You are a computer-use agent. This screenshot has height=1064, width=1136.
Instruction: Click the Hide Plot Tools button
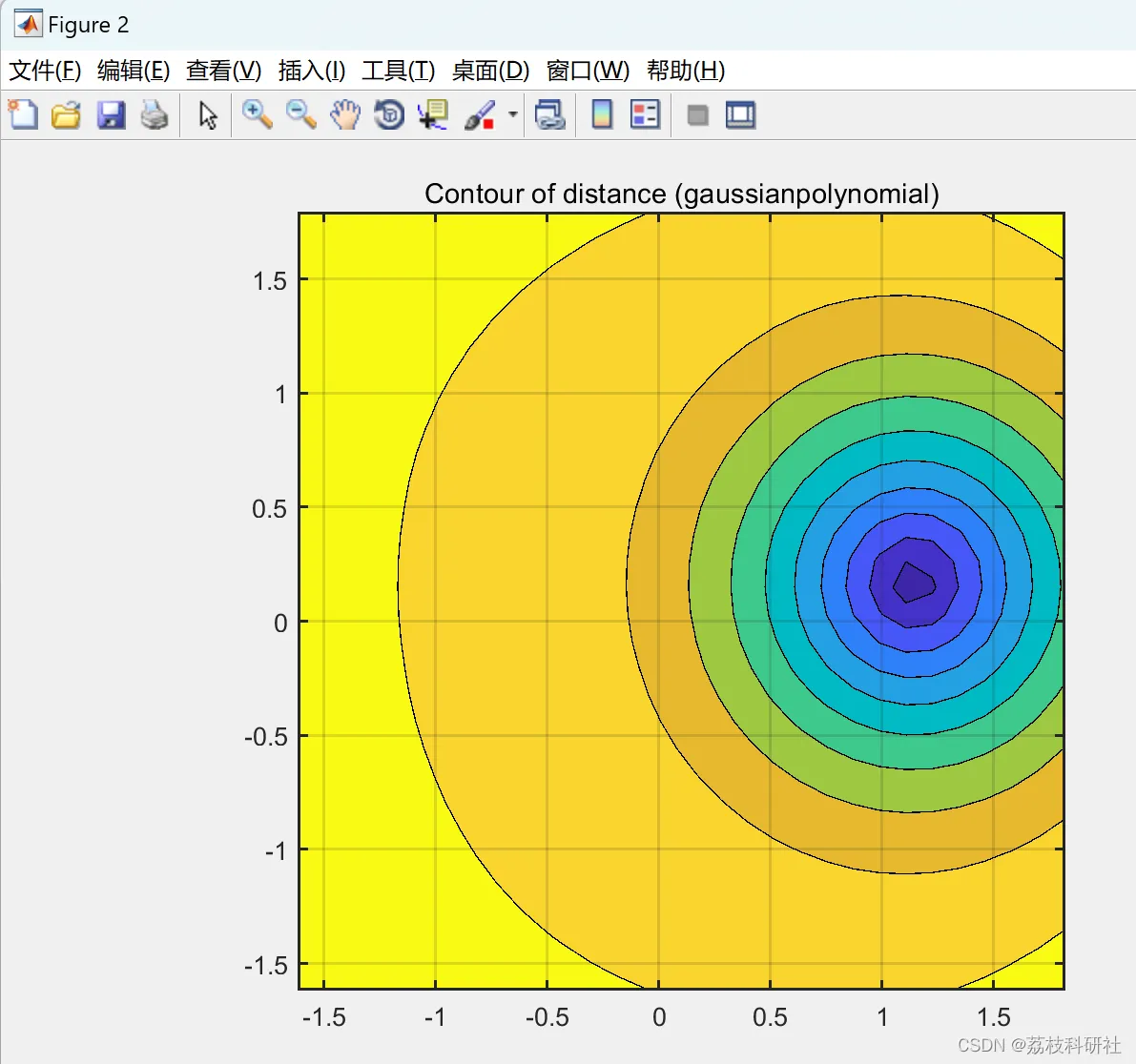[x=697, y=115]
